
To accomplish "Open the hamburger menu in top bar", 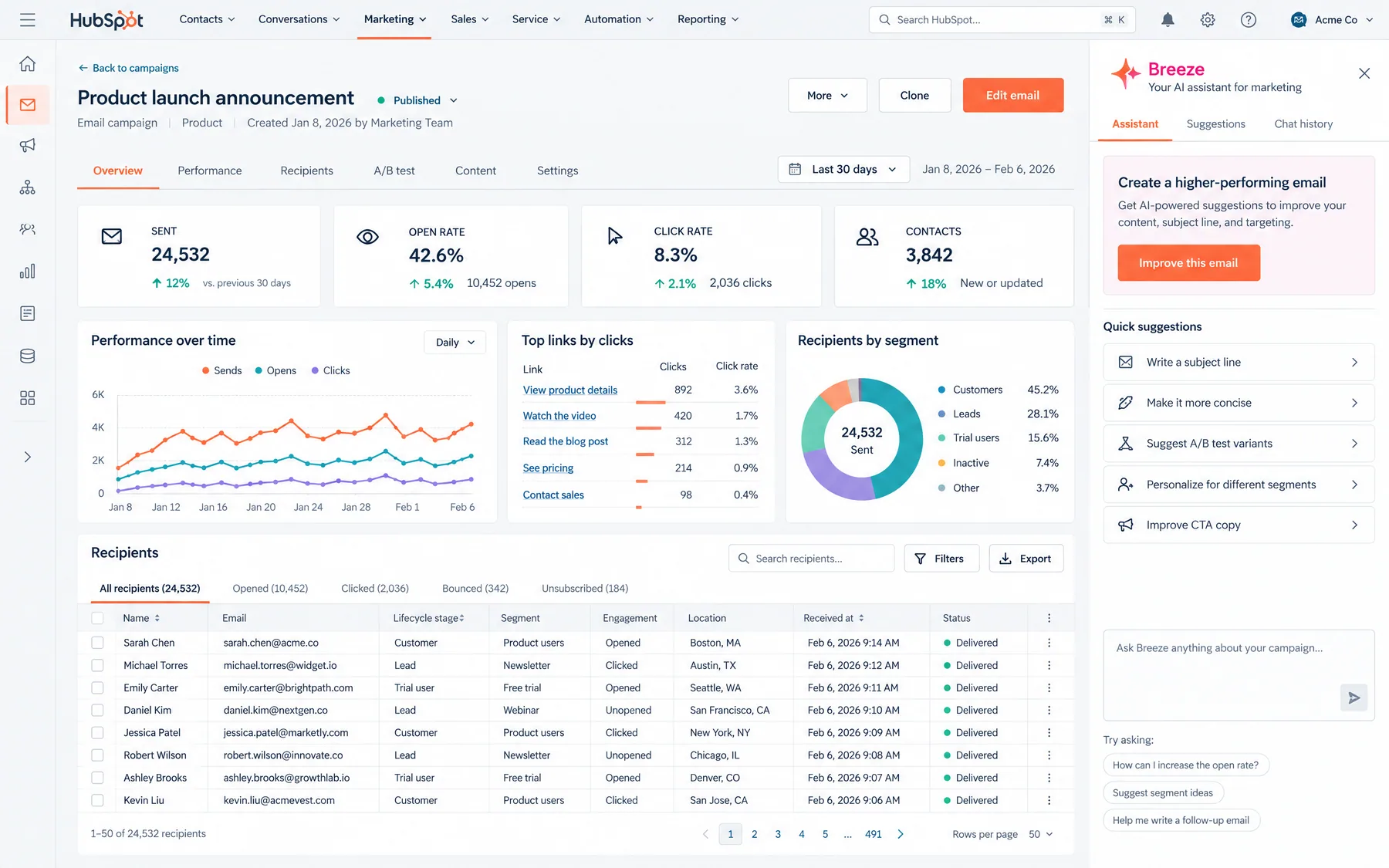I will 28,20.
